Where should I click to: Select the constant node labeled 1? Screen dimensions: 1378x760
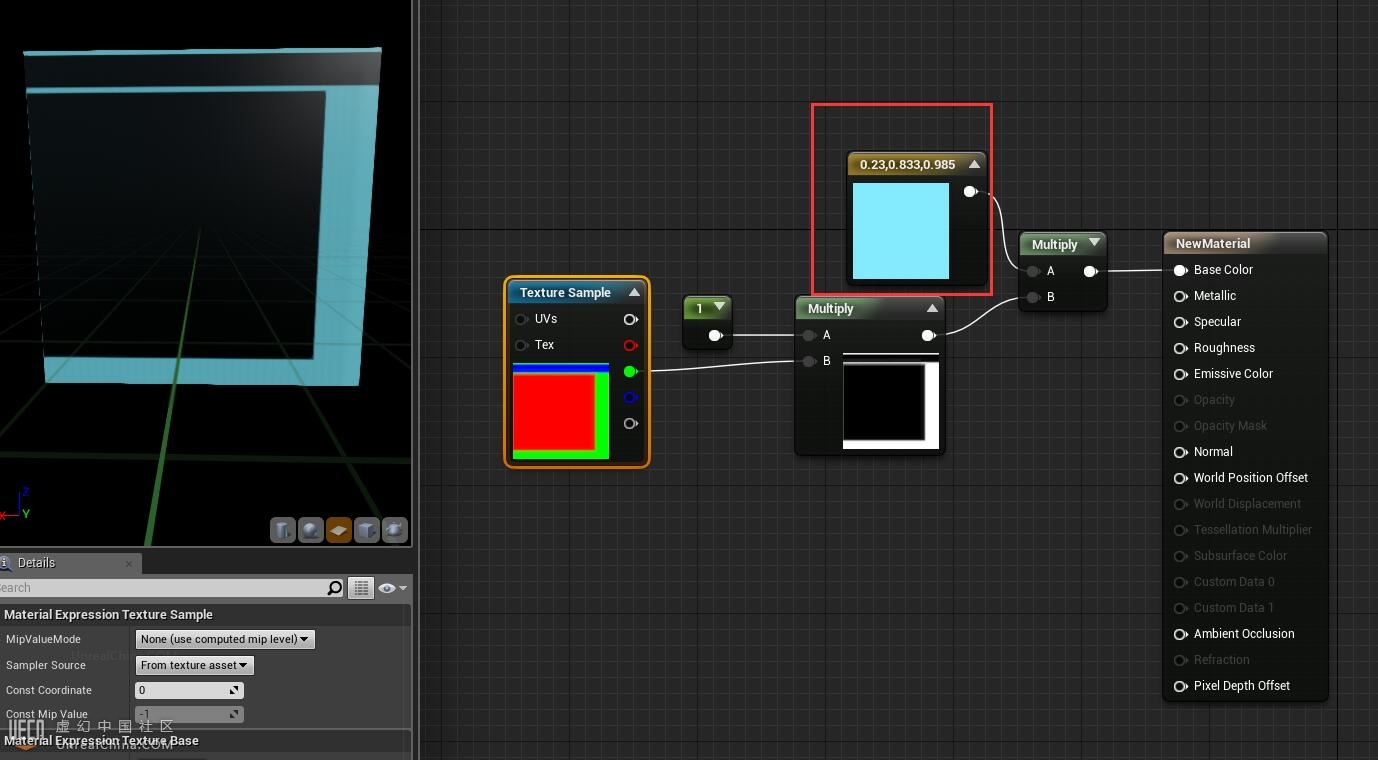[707, 321]
